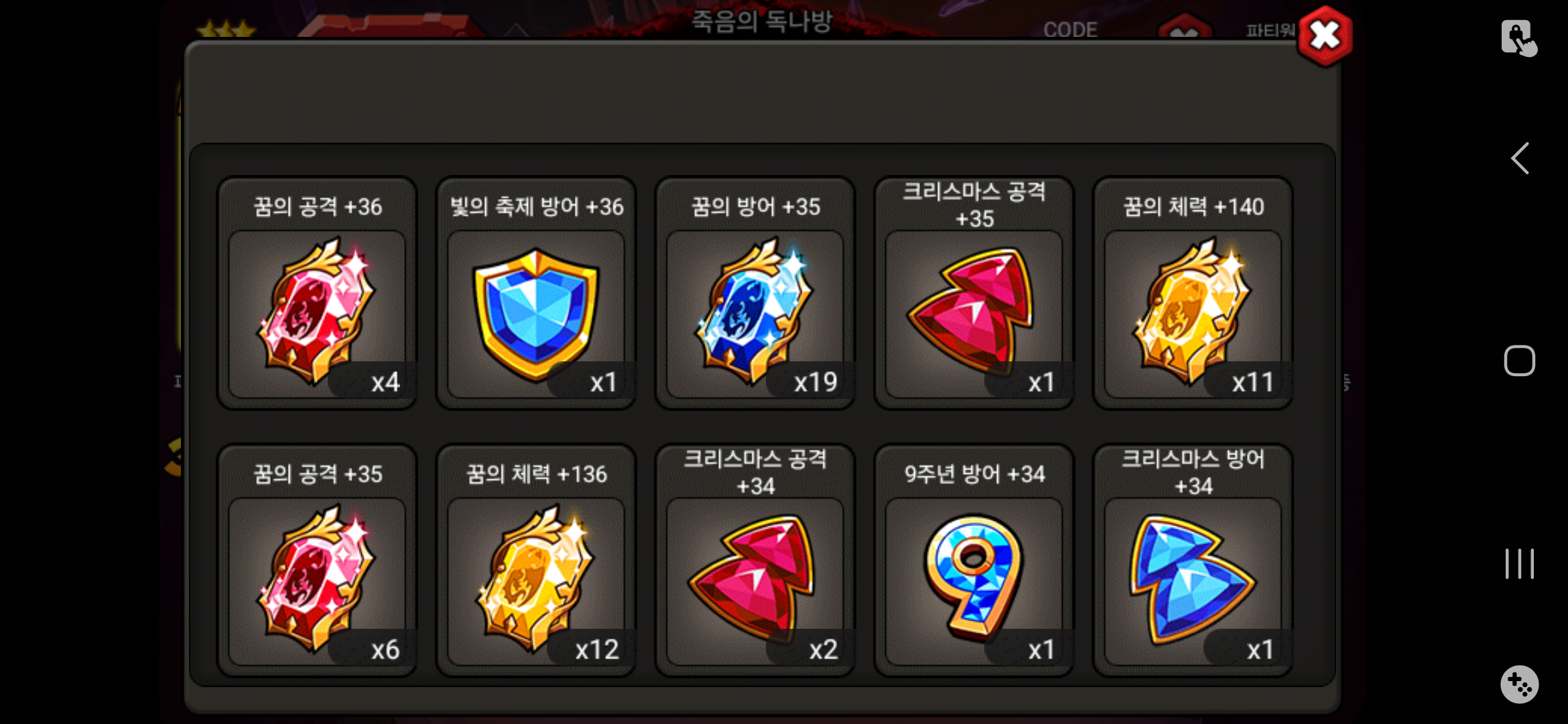This screenshot has width=1568, height=724.
Task: Choose the 크리스마스 방어 +34 blue ribbon gem
Action: 1193,581
